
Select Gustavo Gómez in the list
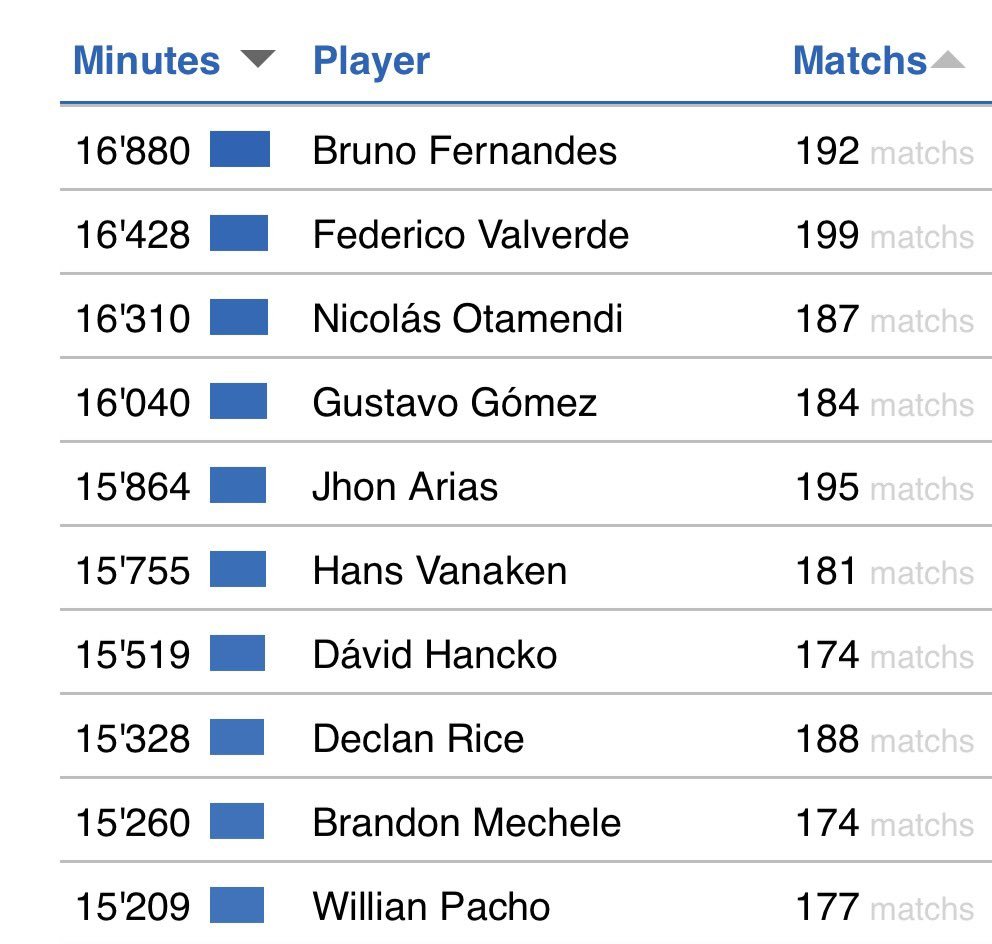(x=454, y=403)
